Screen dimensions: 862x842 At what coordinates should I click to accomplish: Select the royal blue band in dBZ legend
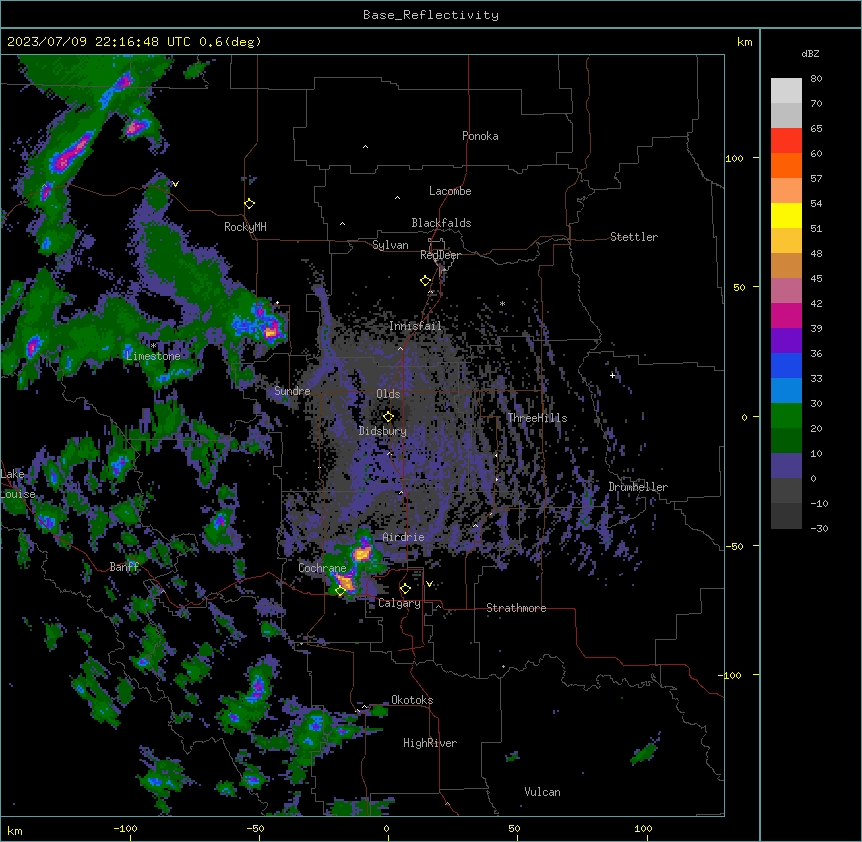pyautogui.click(x=786, y=365)
